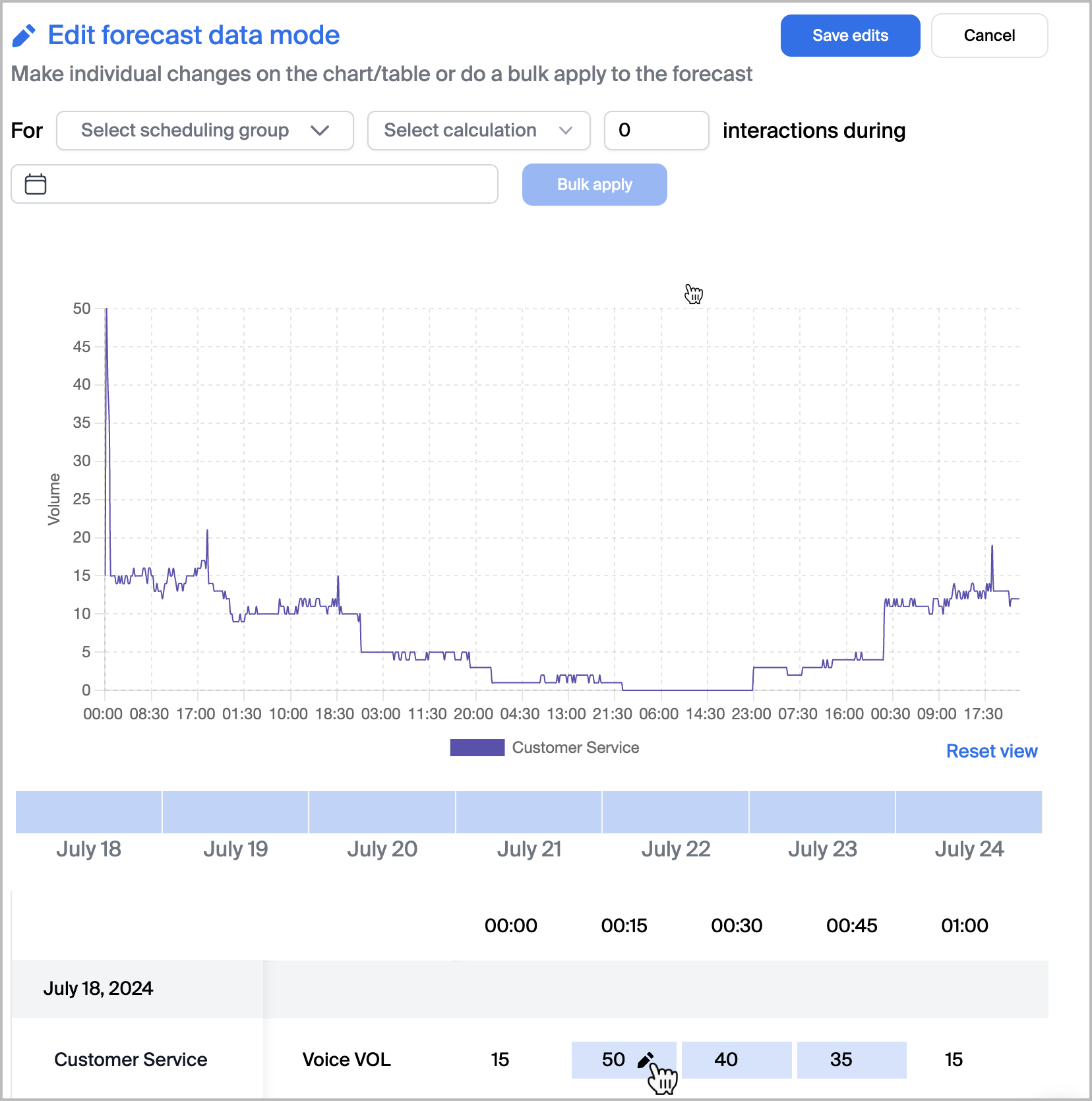Select the 00:30 cell with value 40
Screen dimensions: 1092x1101
point(736,1059)
